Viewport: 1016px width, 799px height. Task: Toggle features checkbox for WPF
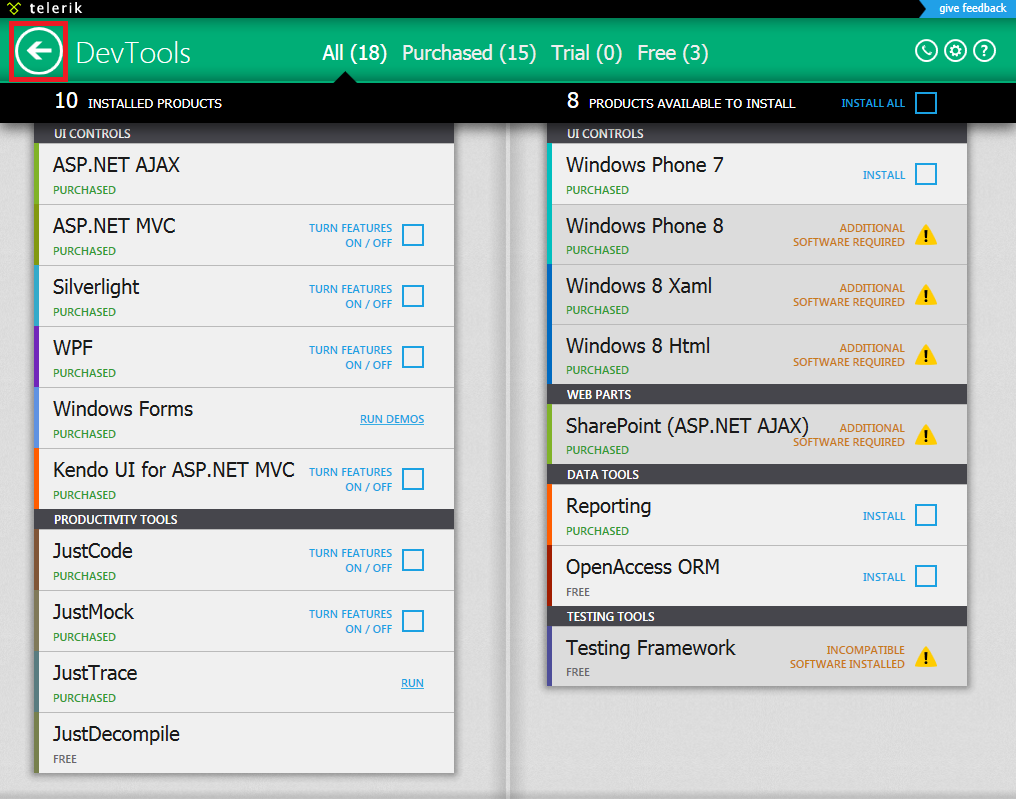[413, 357]
